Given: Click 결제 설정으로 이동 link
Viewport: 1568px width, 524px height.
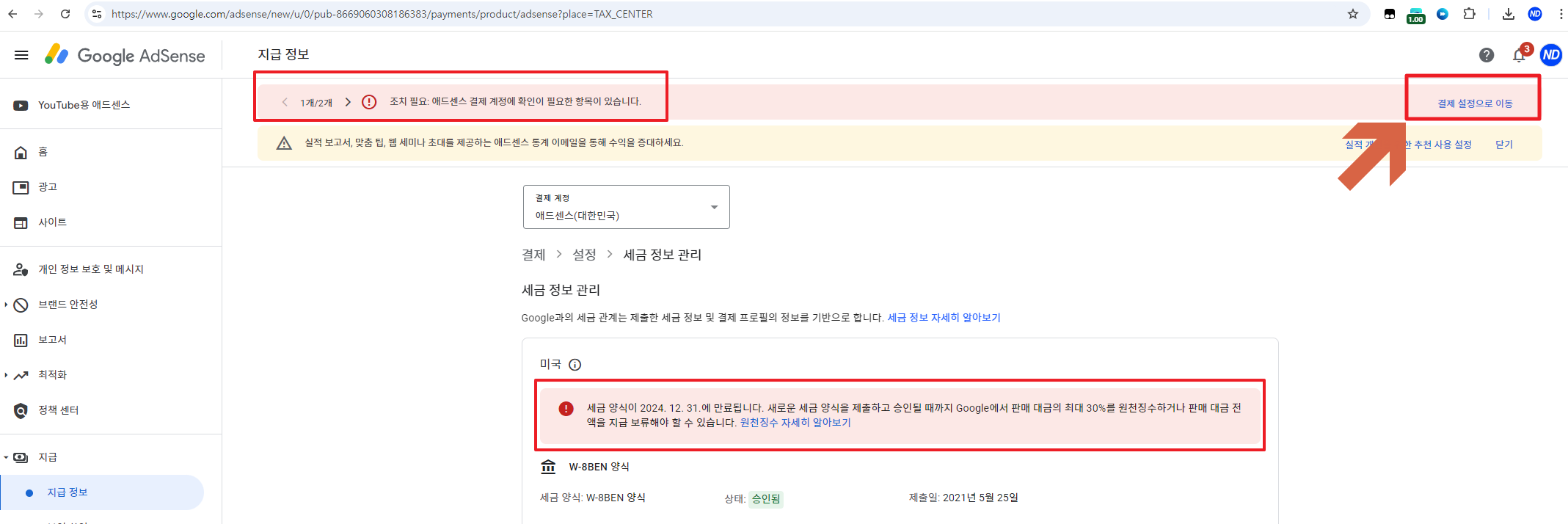Looking at the screenshot, I should click(x=1475, y=103).
